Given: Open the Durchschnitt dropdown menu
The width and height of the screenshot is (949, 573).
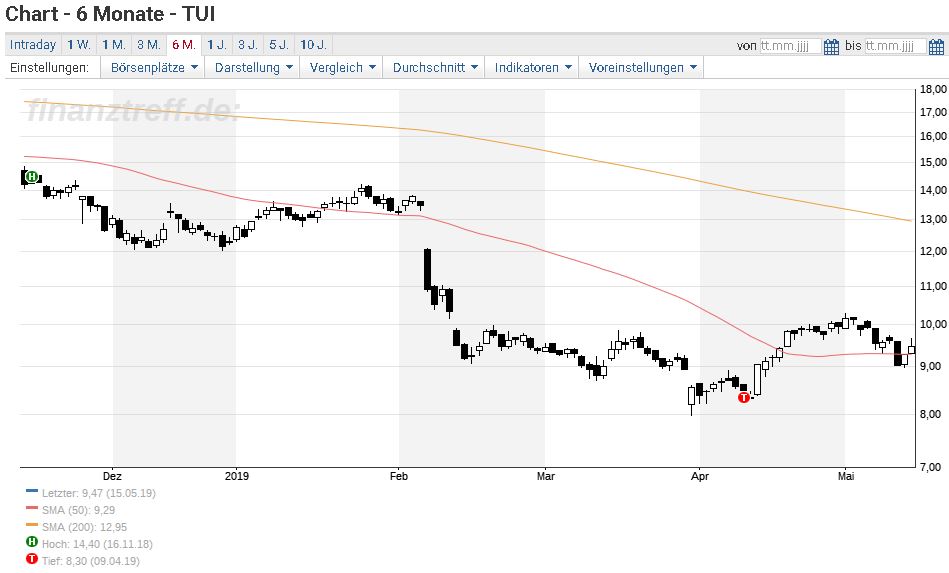Looking at the screenshot, I should click(435, 67).
